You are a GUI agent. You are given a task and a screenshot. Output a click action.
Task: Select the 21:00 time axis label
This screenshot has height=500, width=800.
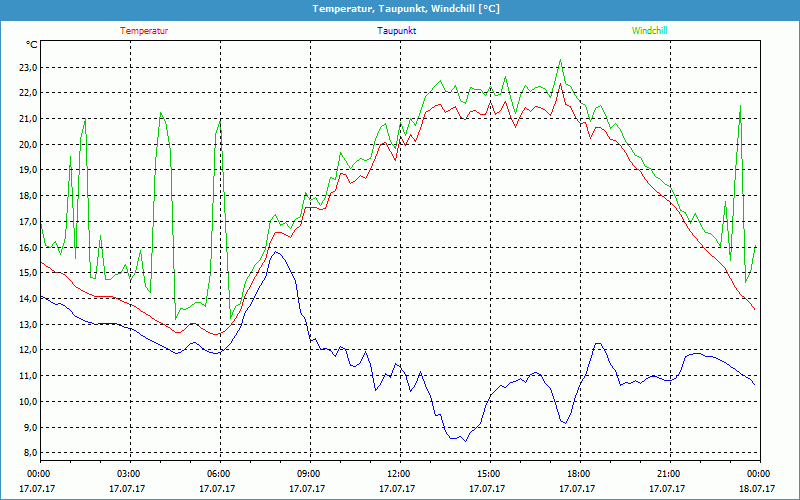point(668,474)
